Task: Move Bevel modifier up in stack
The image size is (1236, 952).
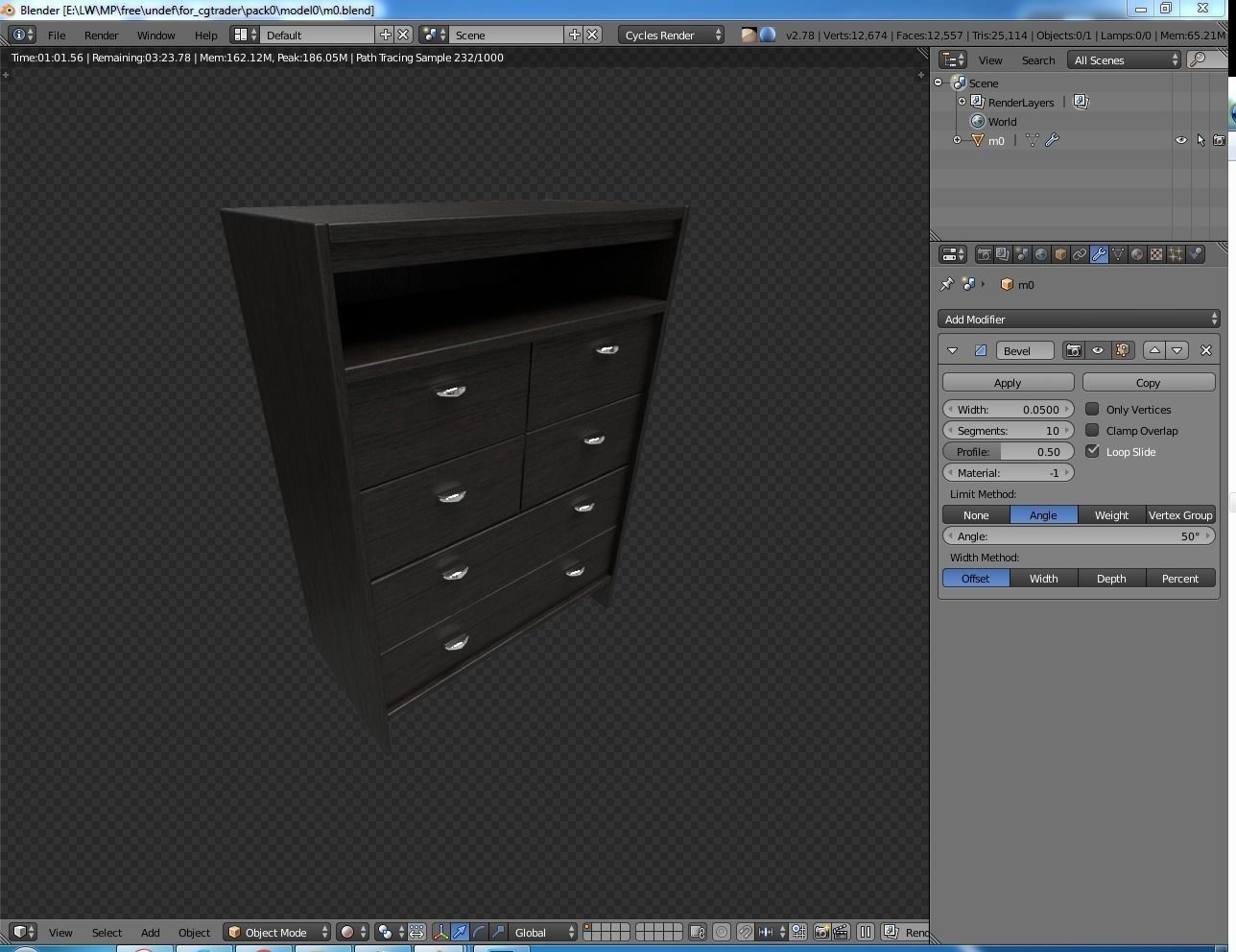Action: [x=1154, y=350]
